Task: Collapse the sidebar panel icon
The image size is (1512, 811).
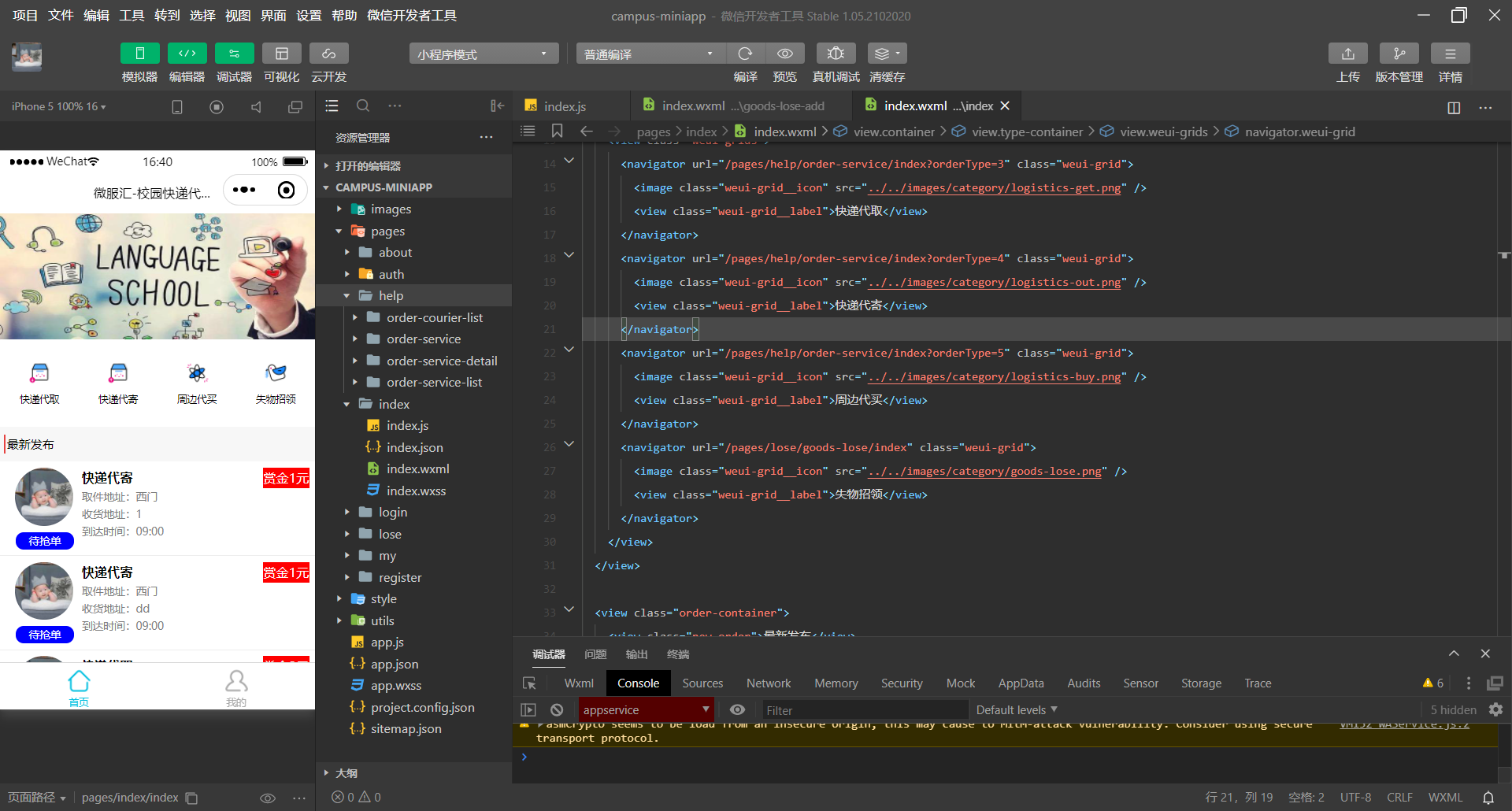Action: click(497, 106)
